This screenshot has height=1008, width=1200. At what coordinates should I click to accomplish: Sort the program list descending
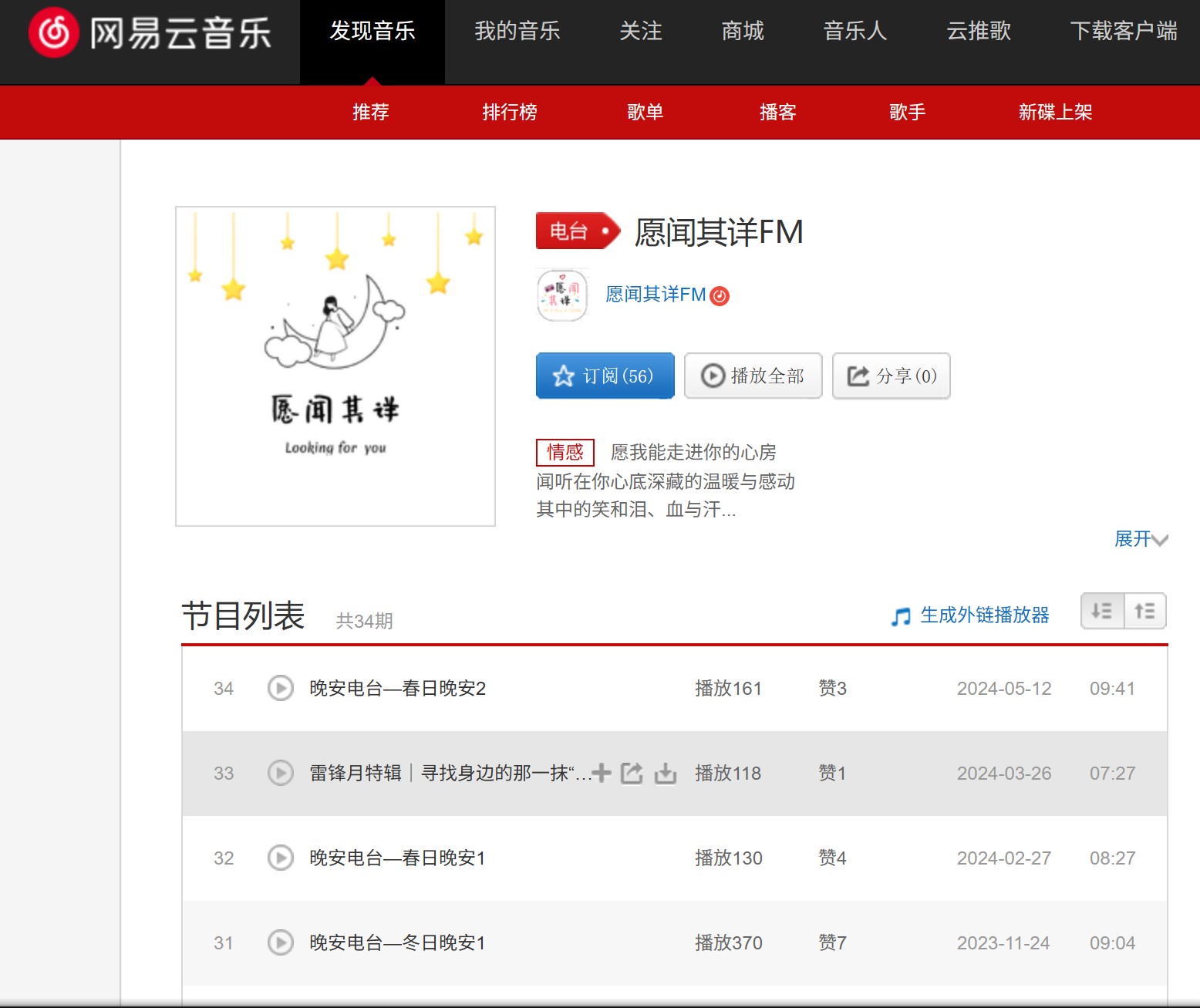[x=1102, y=612]
